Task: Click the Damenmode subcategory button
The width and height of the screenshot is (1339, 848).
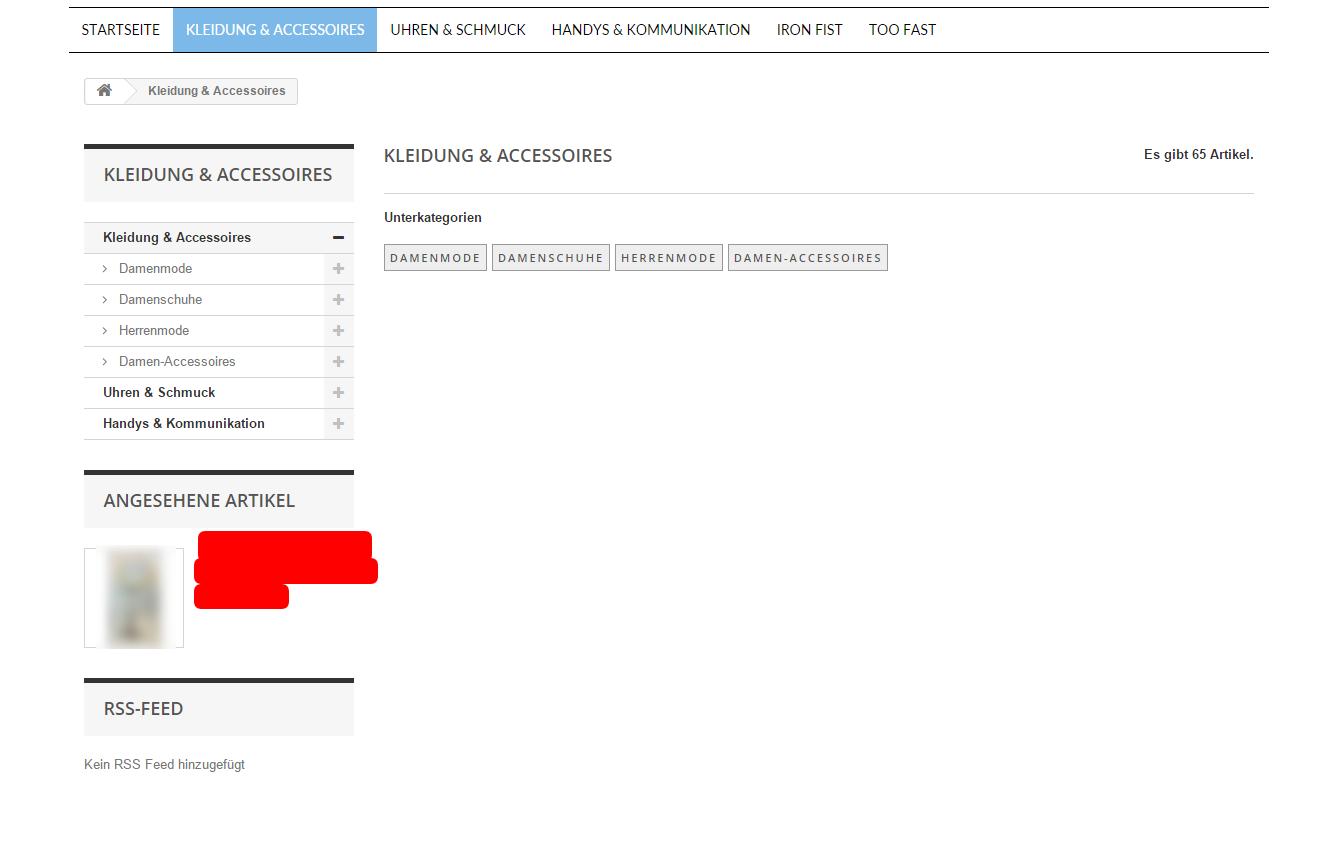Action: coord(435,258)
